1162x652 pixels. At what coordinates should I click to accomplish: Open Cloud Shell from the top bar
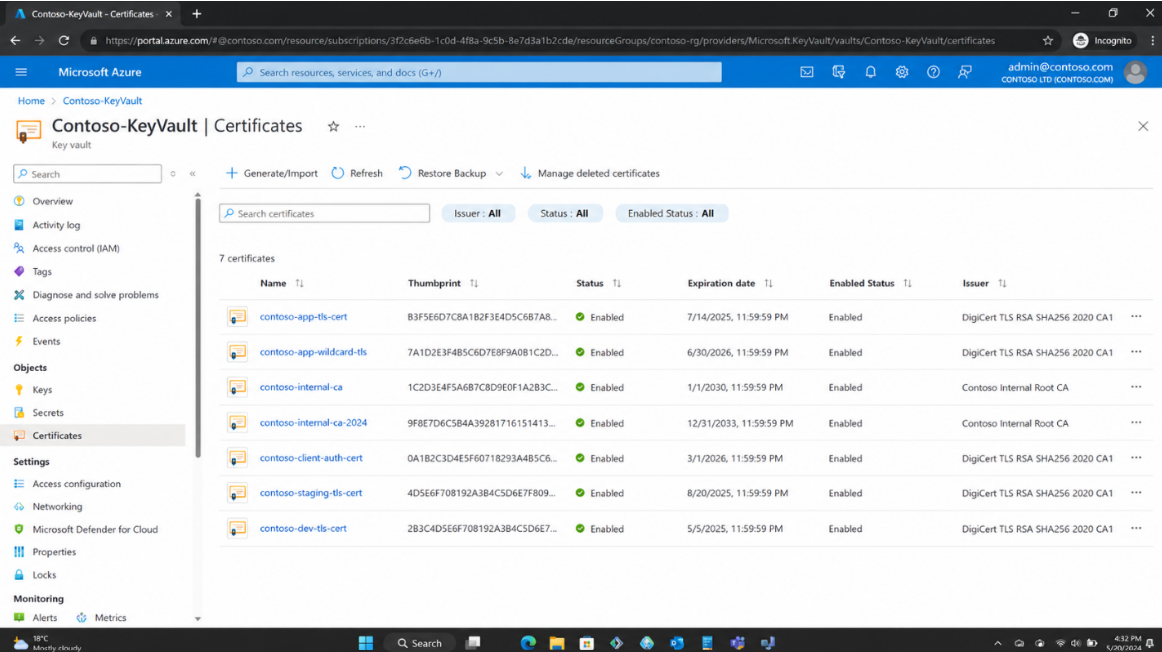tap(806, 72)
